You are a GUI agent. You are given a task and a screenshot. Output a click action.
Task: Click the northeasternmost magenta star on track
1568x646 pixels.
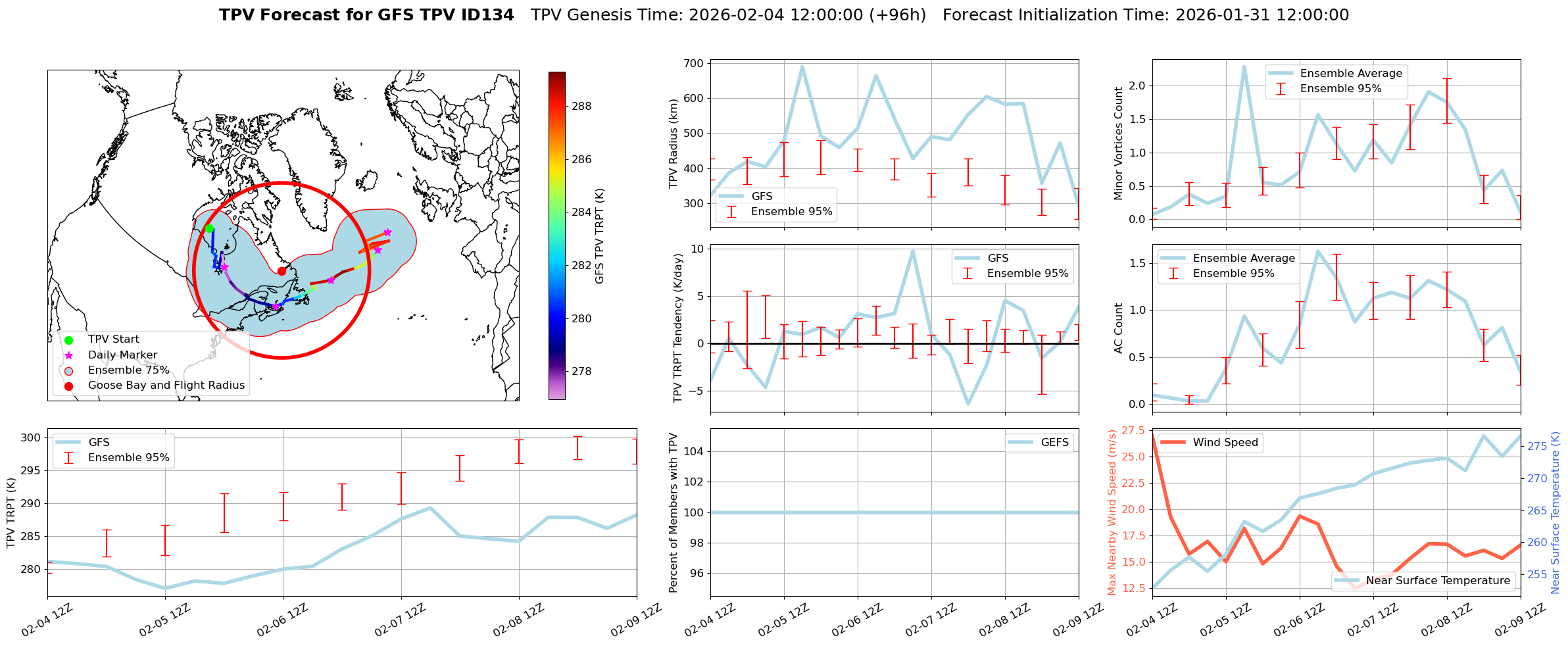point(387,232)
